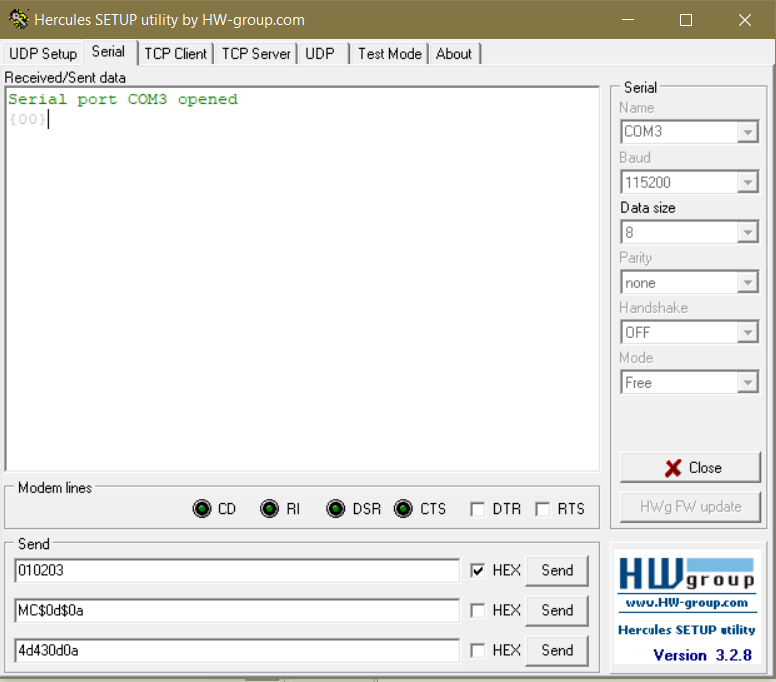Switch to the TCP Server tab
This screenshot has width=776, height=682.
click(256, 53)
